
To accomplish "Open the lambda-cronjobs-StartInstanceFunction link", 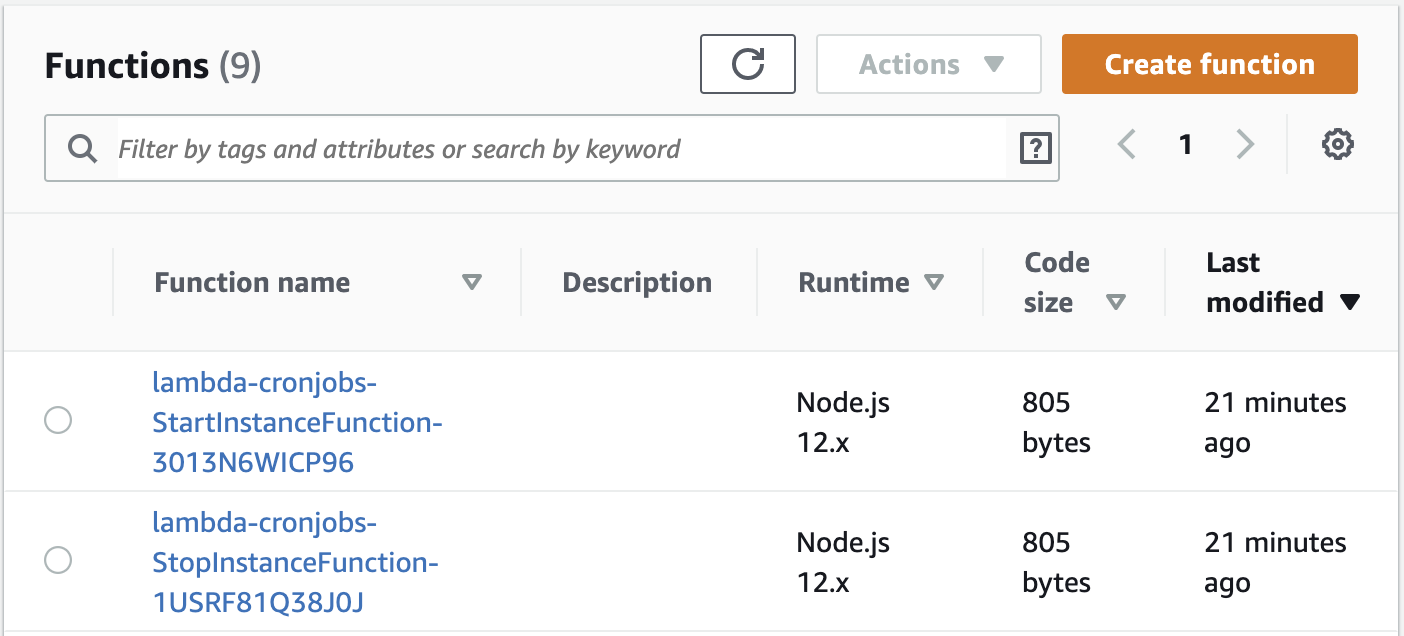I will click(x=297, y=422).
